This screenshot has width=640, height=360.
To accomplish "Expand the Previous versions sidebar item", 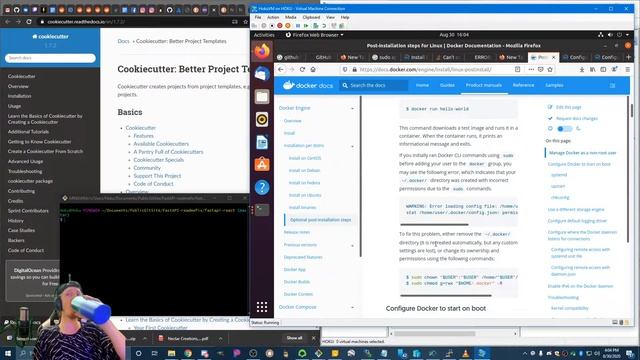I will 353,245.
